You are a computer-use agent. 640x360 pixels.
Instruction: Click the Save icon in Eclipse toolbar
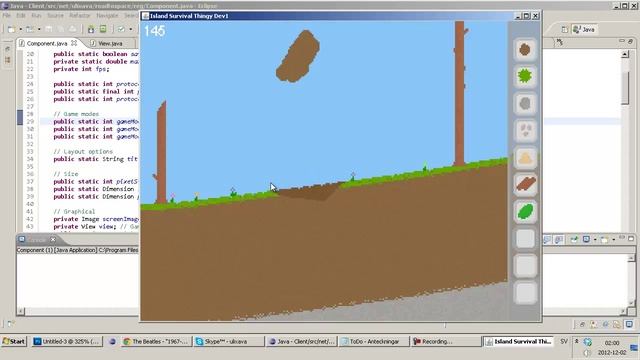click(x=49, y=29)
